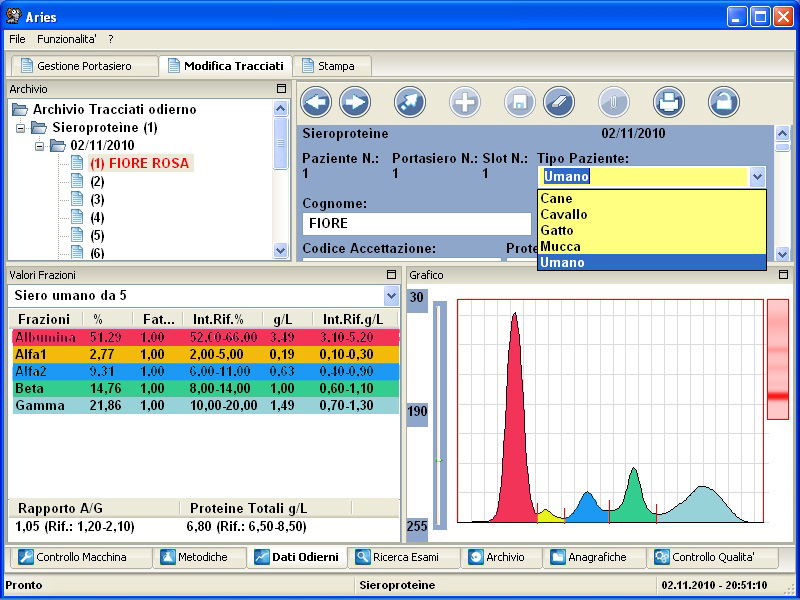Maximize the Archivio panel
Screen dimensions: 800x600
click(x=281, y=89)
